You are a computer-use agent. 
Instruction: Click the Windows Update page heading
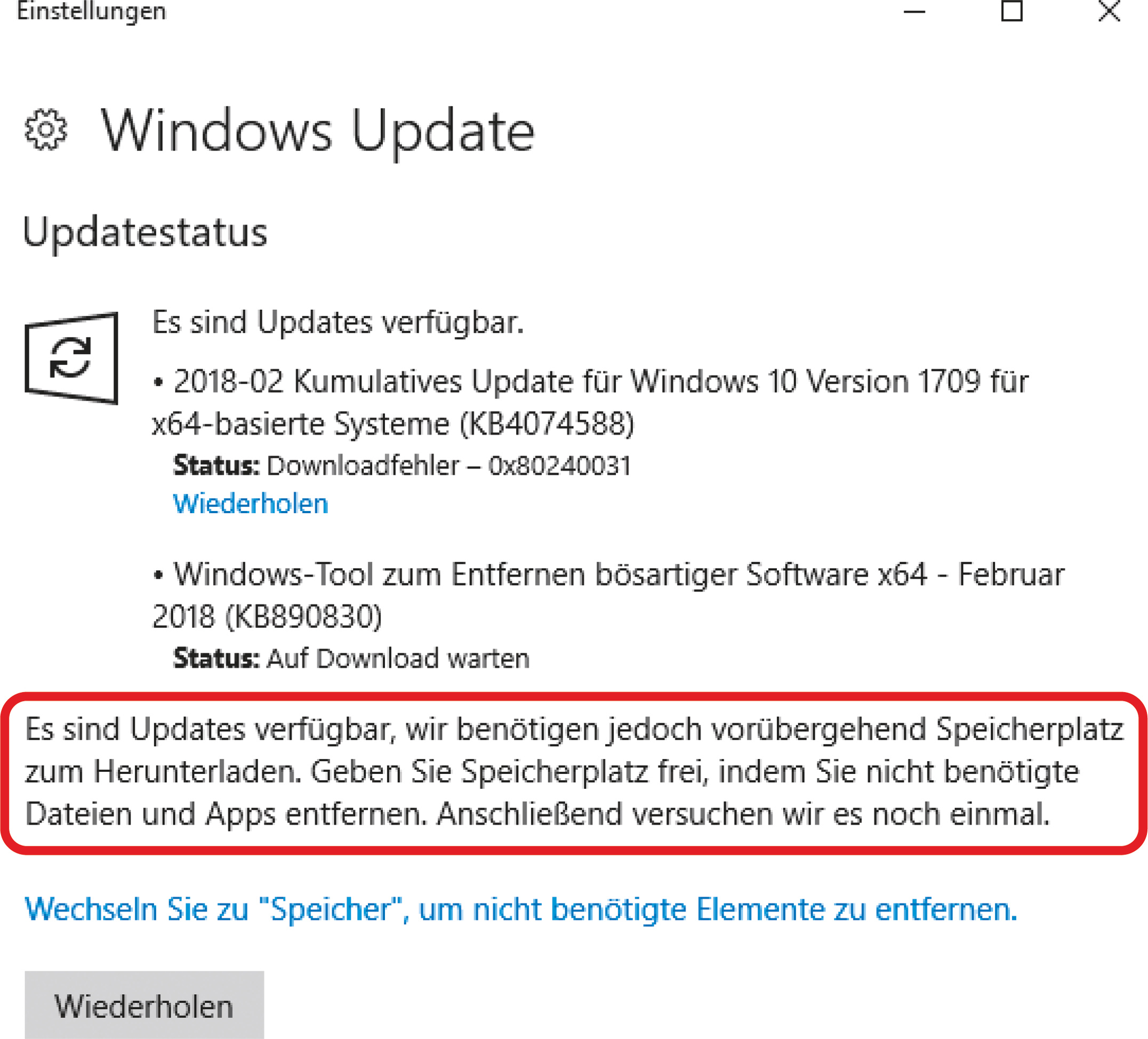pyautogui.click(x=318, y=131)
